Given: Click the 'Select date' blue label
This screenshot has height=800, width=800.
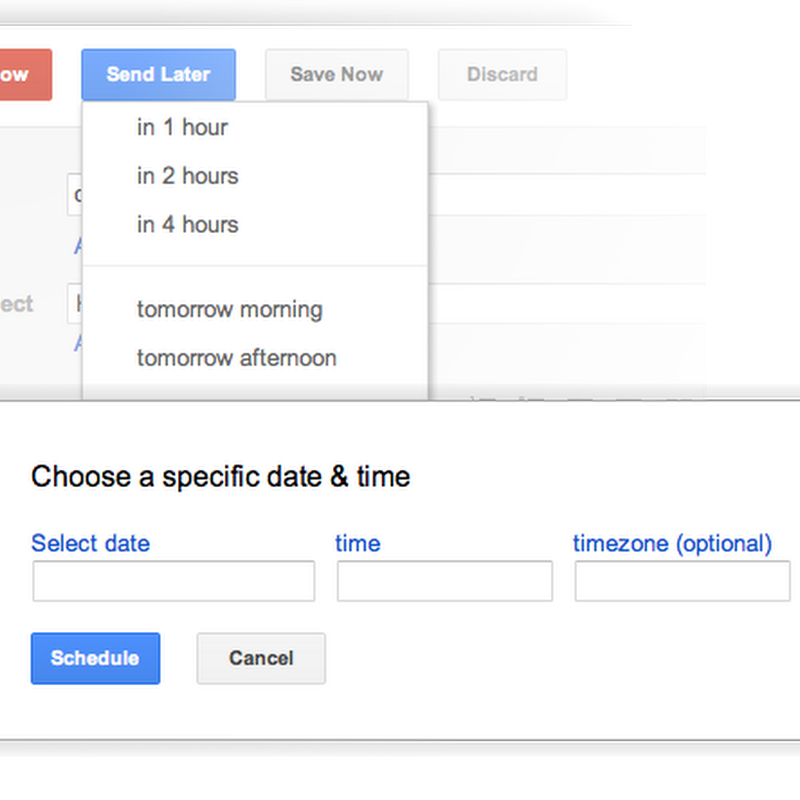Looking at the screenshot, I should (x=90, y=544).
